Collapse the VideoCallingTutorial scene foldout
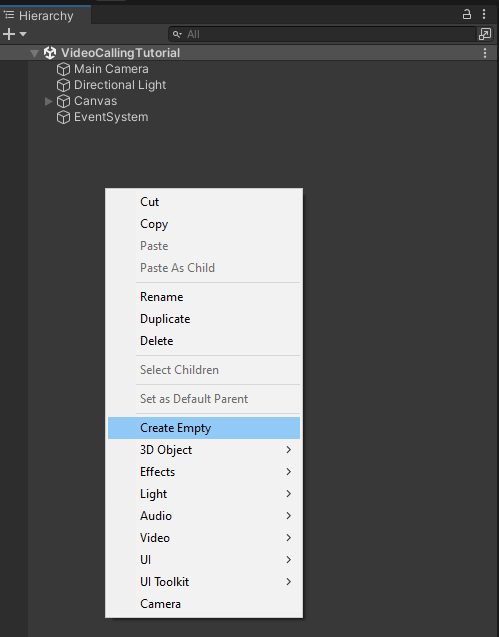Screen dimensions: 499x637 (35, 53)
